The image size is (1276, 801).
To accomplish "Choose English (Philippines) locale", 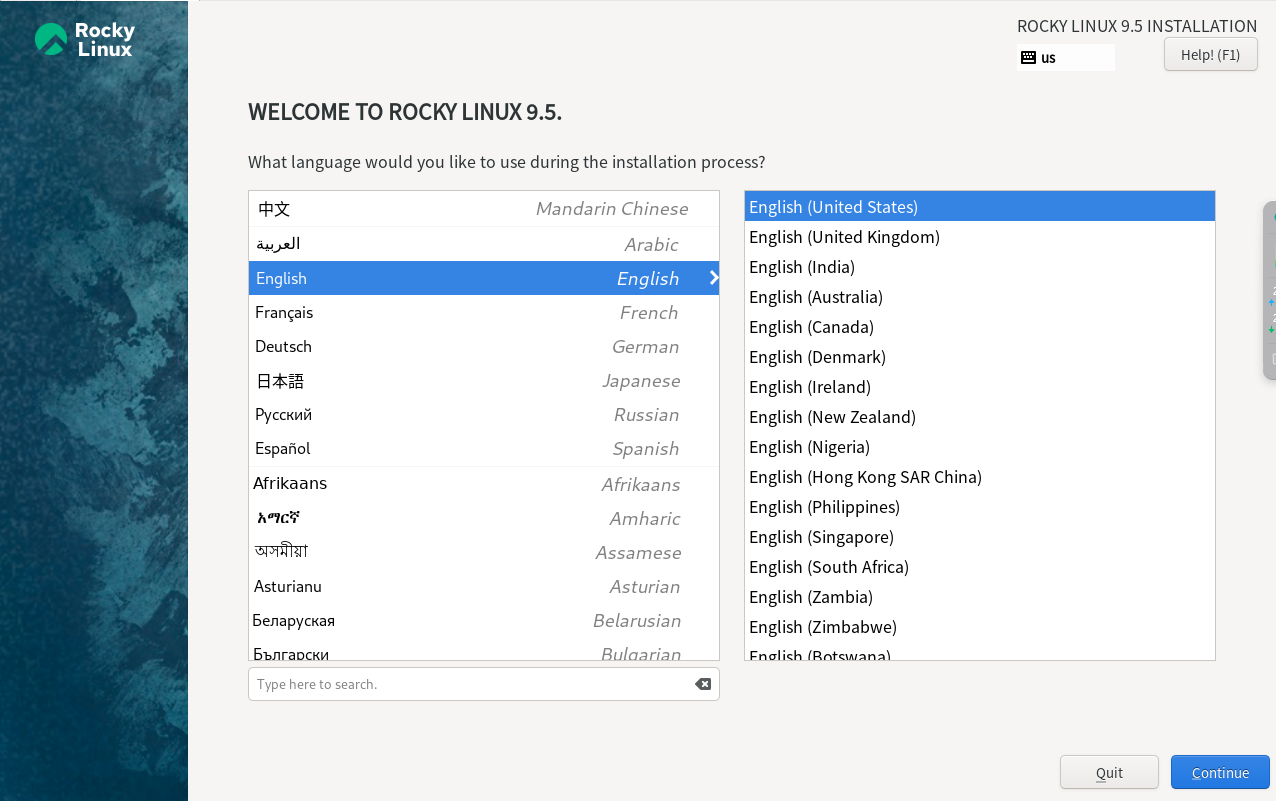I will 980,507.
